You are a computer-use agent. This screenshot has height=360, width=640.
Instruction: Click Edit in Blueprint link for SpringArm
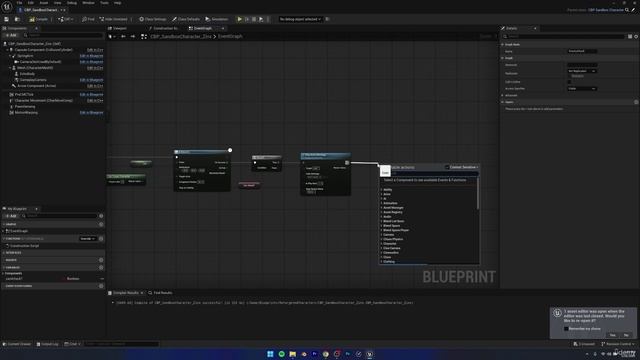pyautogui.click(x=91, y=56)
